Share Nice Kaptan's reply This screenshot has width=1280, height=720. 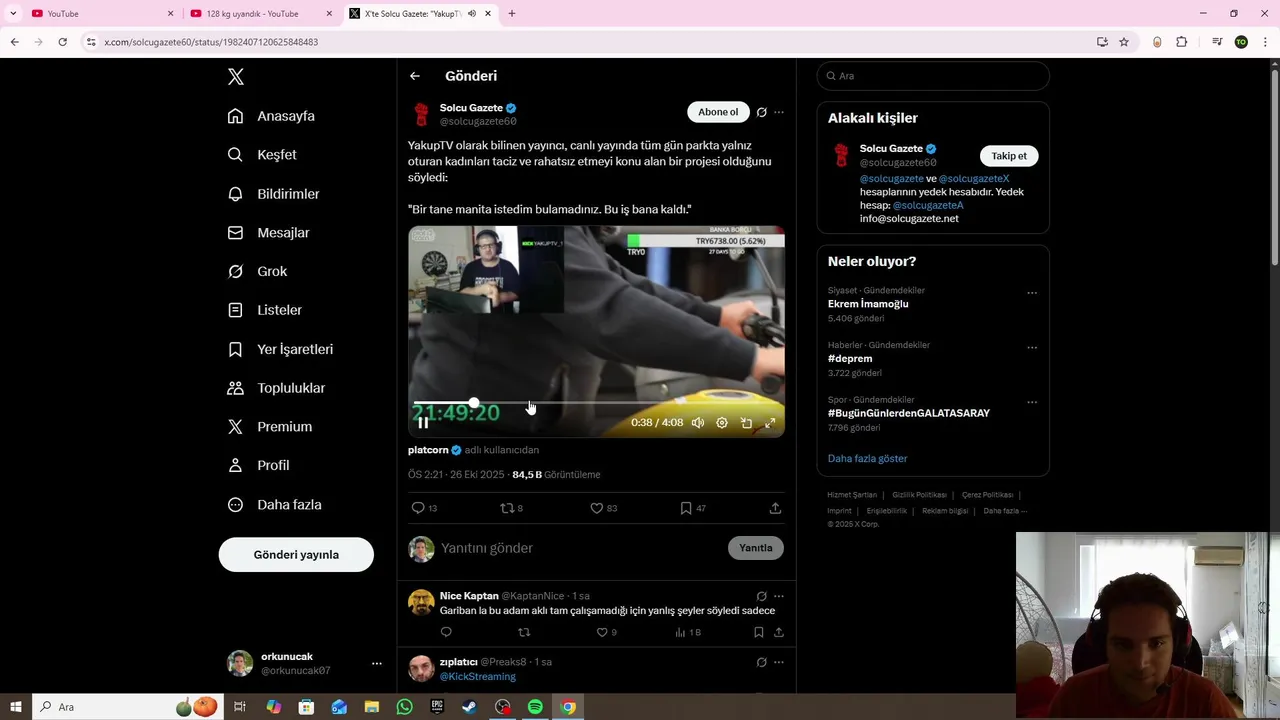point(779,632)
